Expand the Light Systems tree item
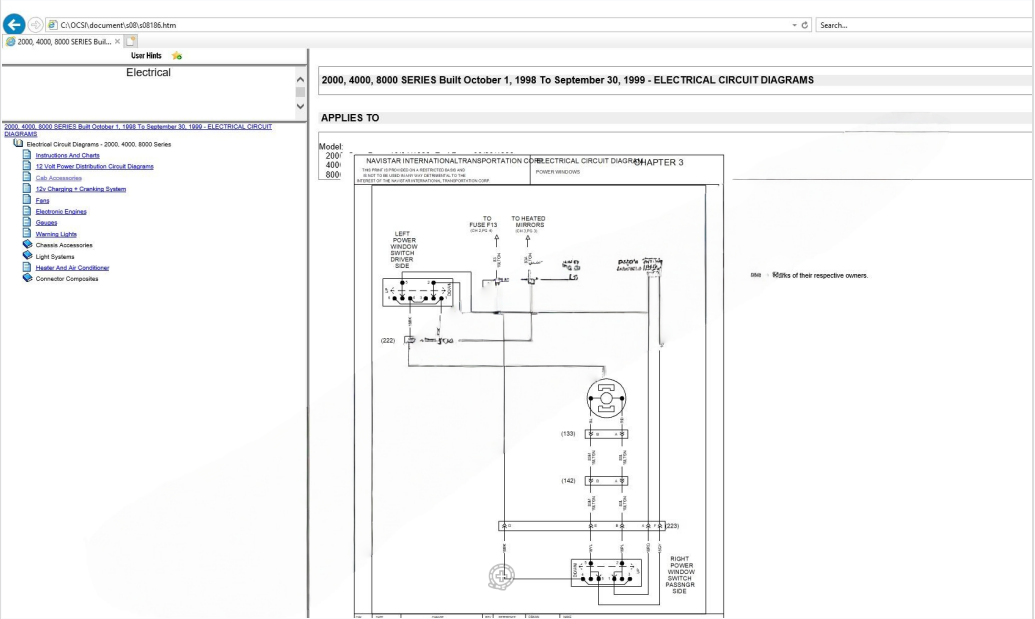This screenshot has width=1035, height=619. point(56,256)
